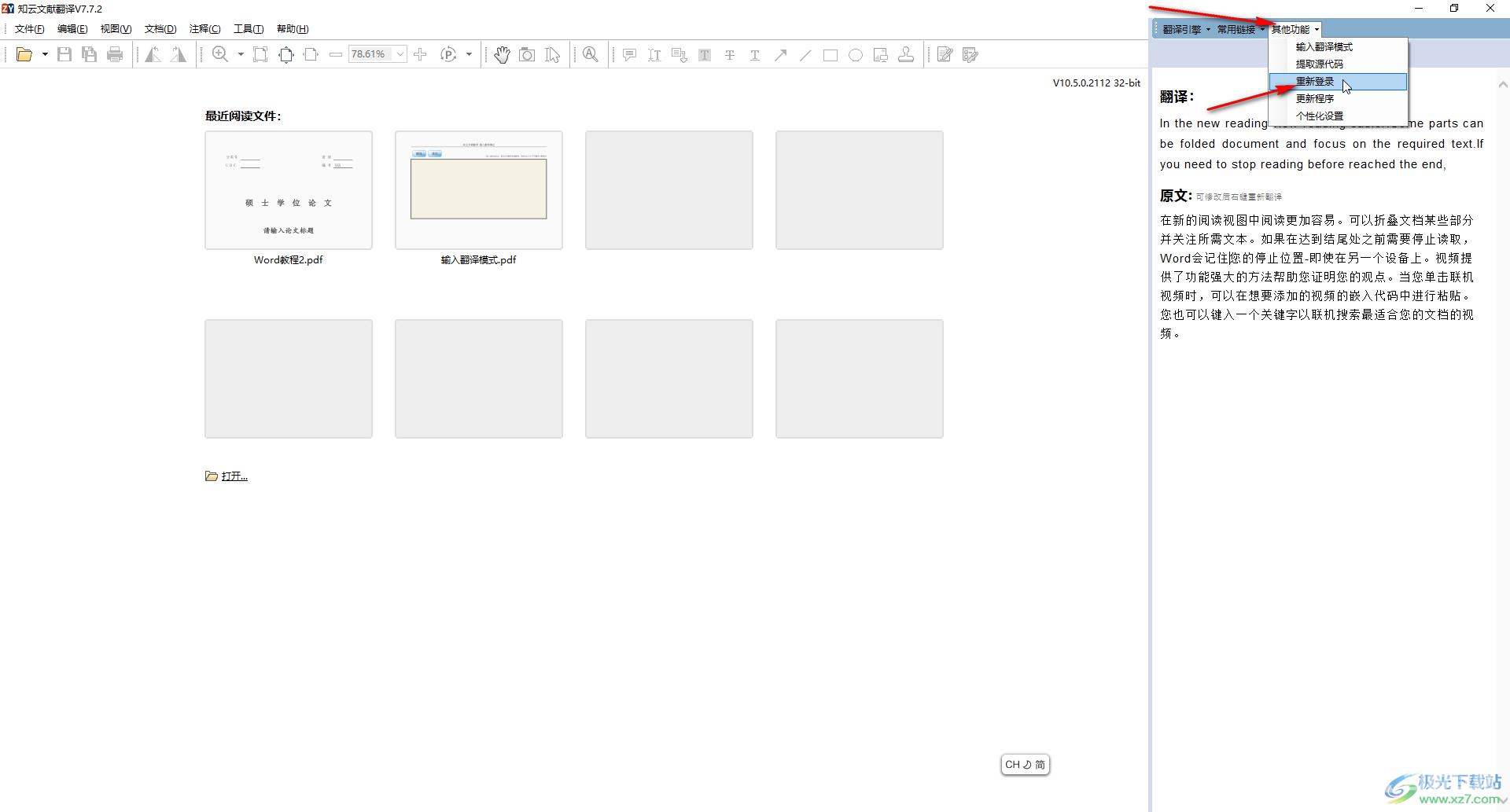Select the arrow annotation tool

click(780, 55)
